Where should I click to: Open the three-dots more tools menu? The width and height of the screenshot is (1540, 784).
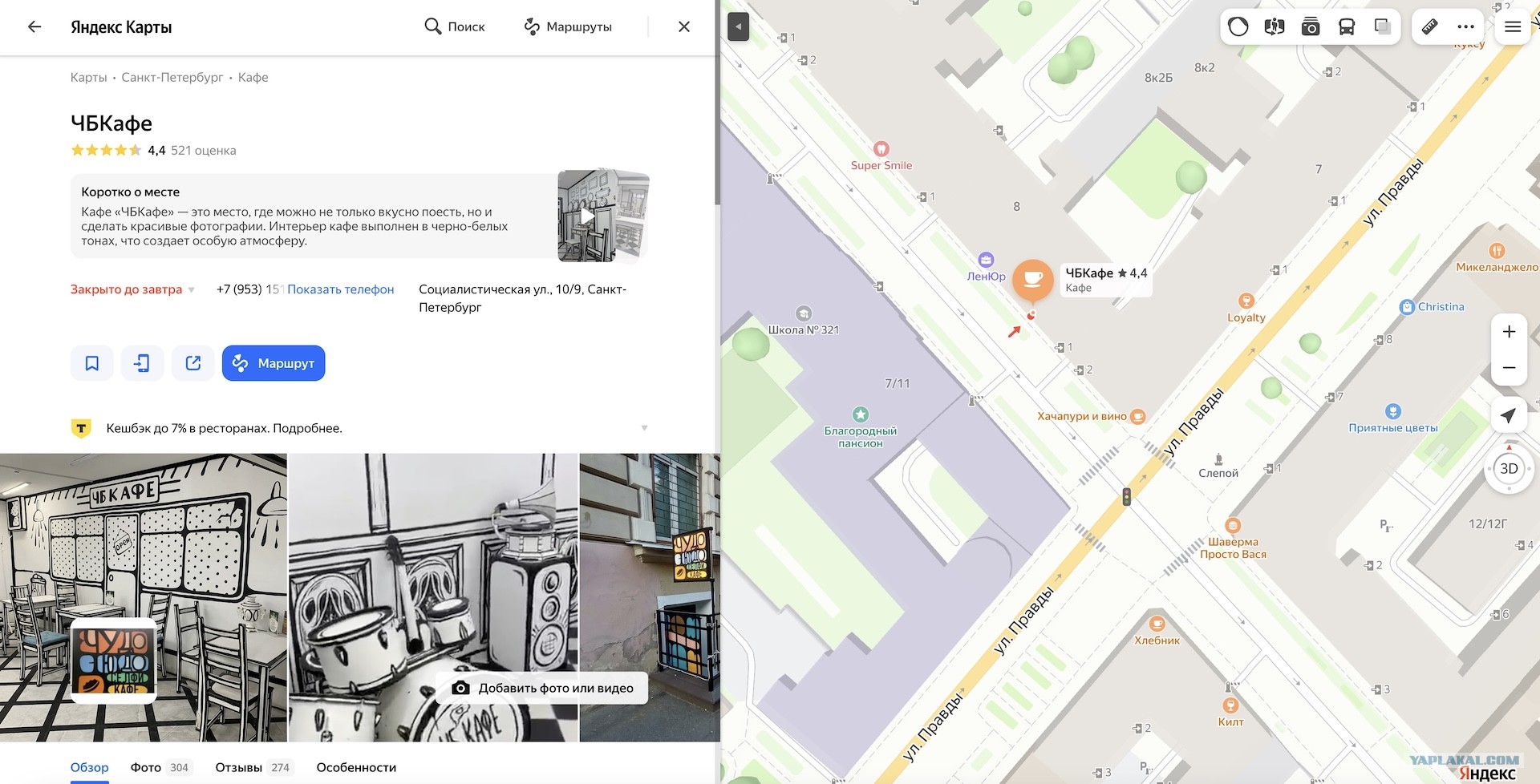[x=1466, y=26]
